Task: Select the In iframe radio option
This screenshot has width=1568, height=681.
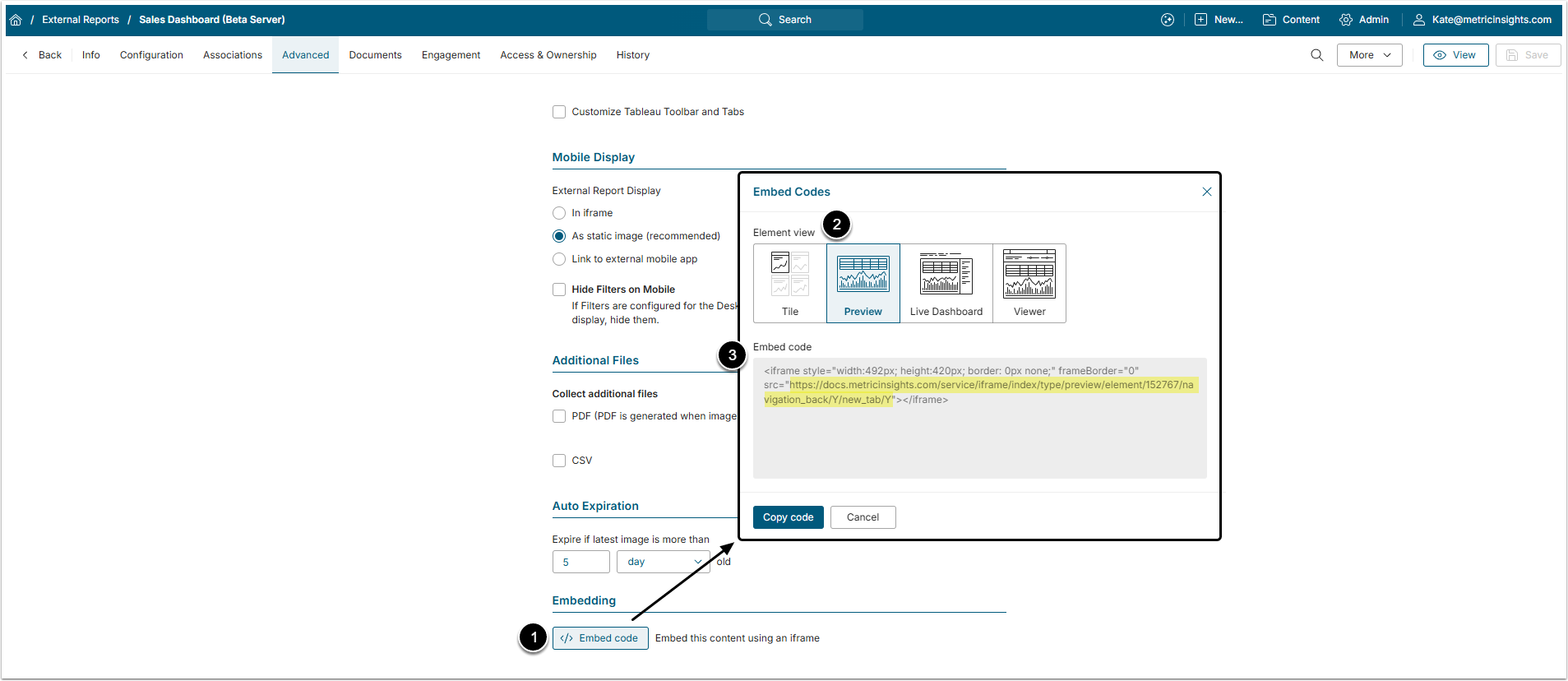Action: (x=559, y=213)
